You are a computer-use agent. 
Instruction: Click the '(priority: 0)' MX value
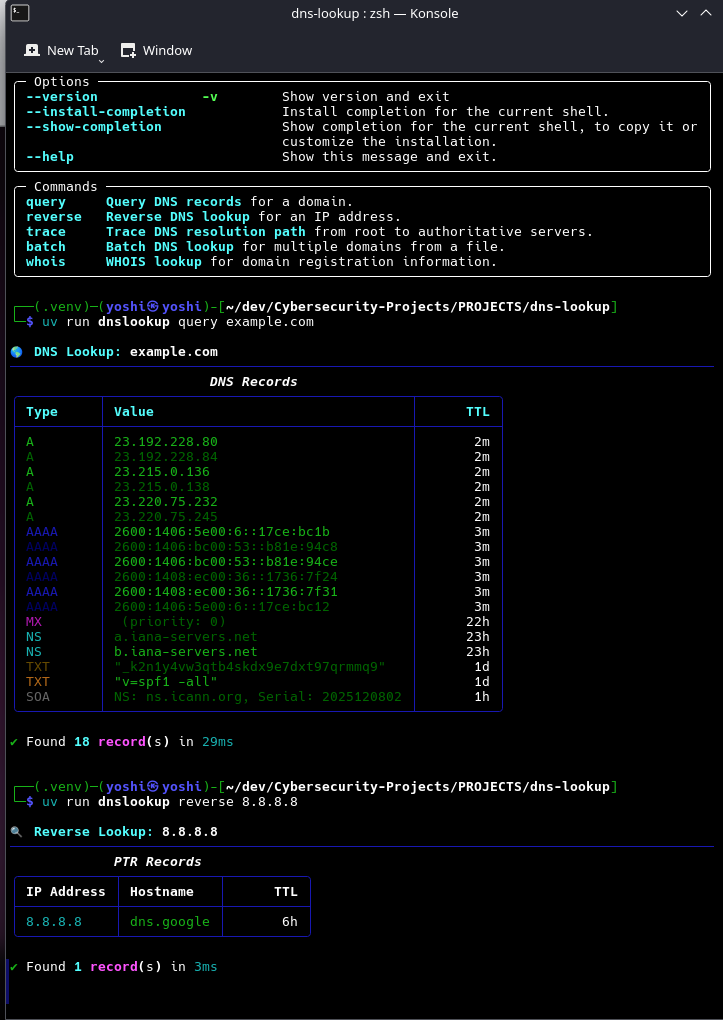pyautogui.click(x=174, y=621)
